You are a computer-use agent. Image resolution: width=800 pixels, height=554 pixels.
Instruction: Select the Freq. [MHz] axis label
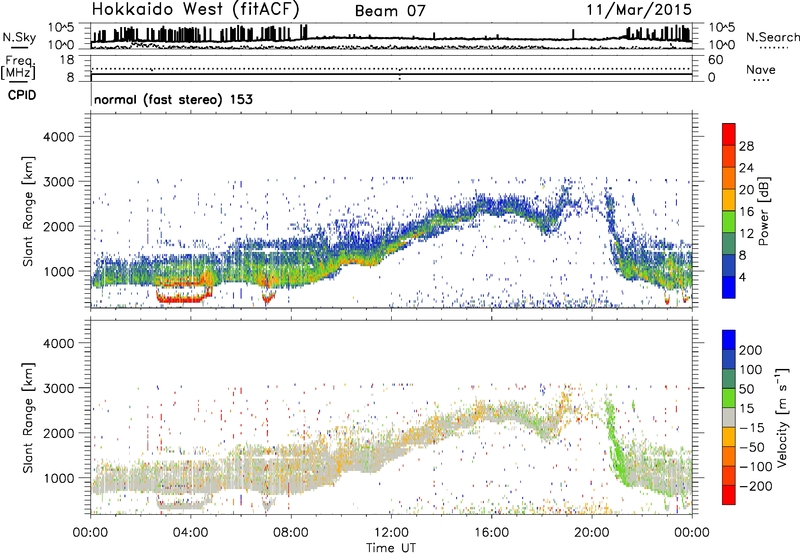(19, 67)
